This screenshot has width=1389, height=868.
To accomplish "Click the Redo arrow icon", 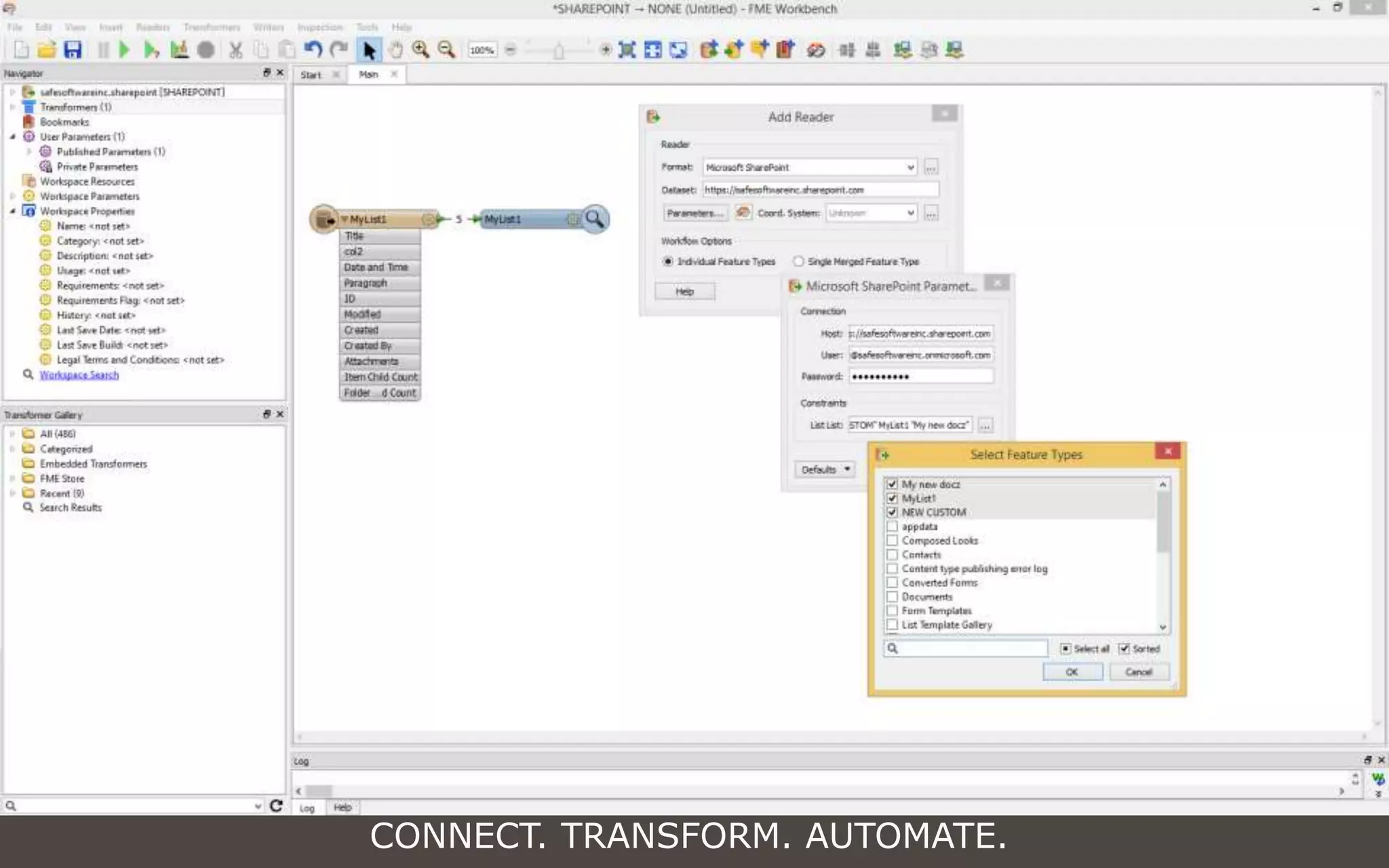I will (338, 50).
